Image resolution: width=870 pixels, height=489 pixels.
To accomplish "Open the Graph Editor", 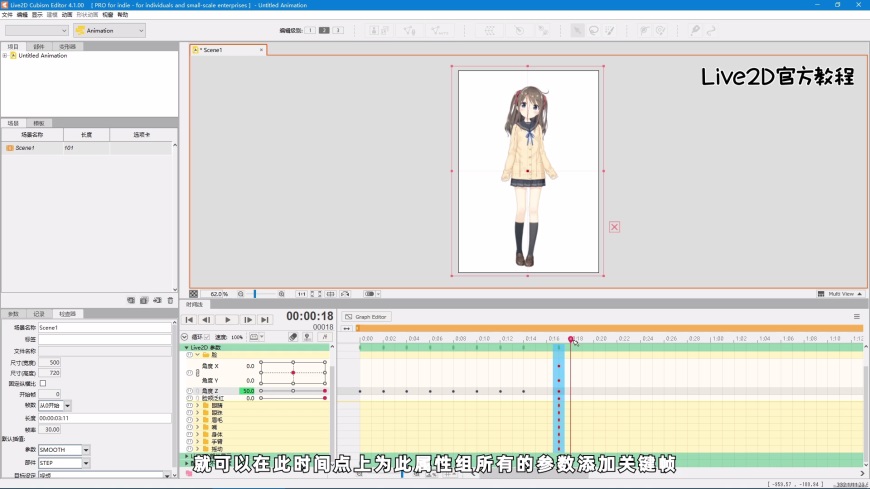I will pyautogui.click(x=367, y=317).
